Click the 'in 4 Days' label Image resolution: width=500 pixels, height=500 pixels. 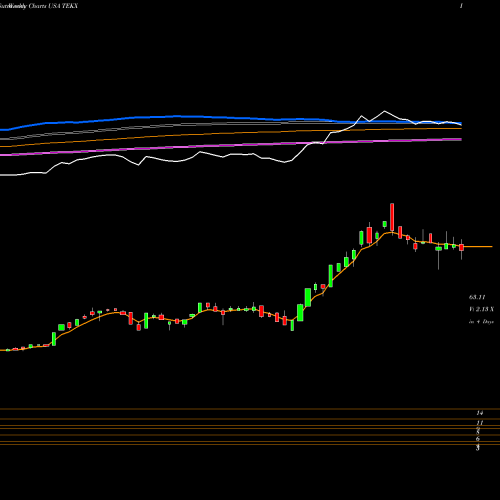click(x=481, y=322)
